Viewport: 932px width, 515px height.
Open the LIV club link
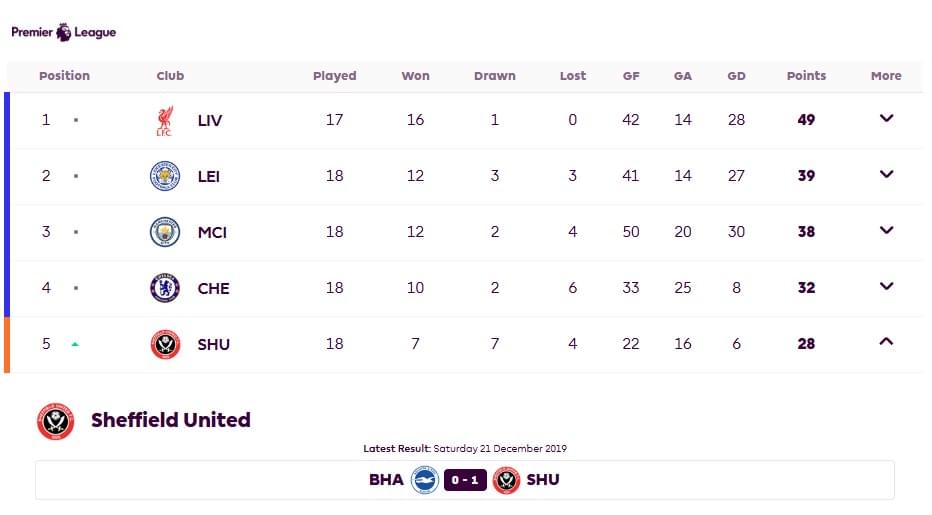coord(210,121)
